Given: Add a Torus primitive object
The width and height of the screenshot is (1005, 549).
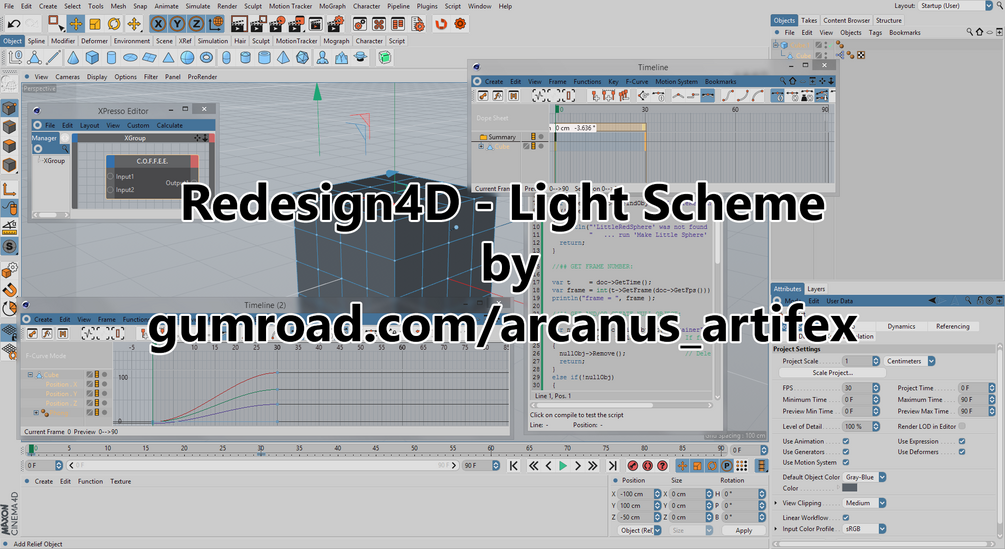Looking at the screenshot, I should [206, 58].
